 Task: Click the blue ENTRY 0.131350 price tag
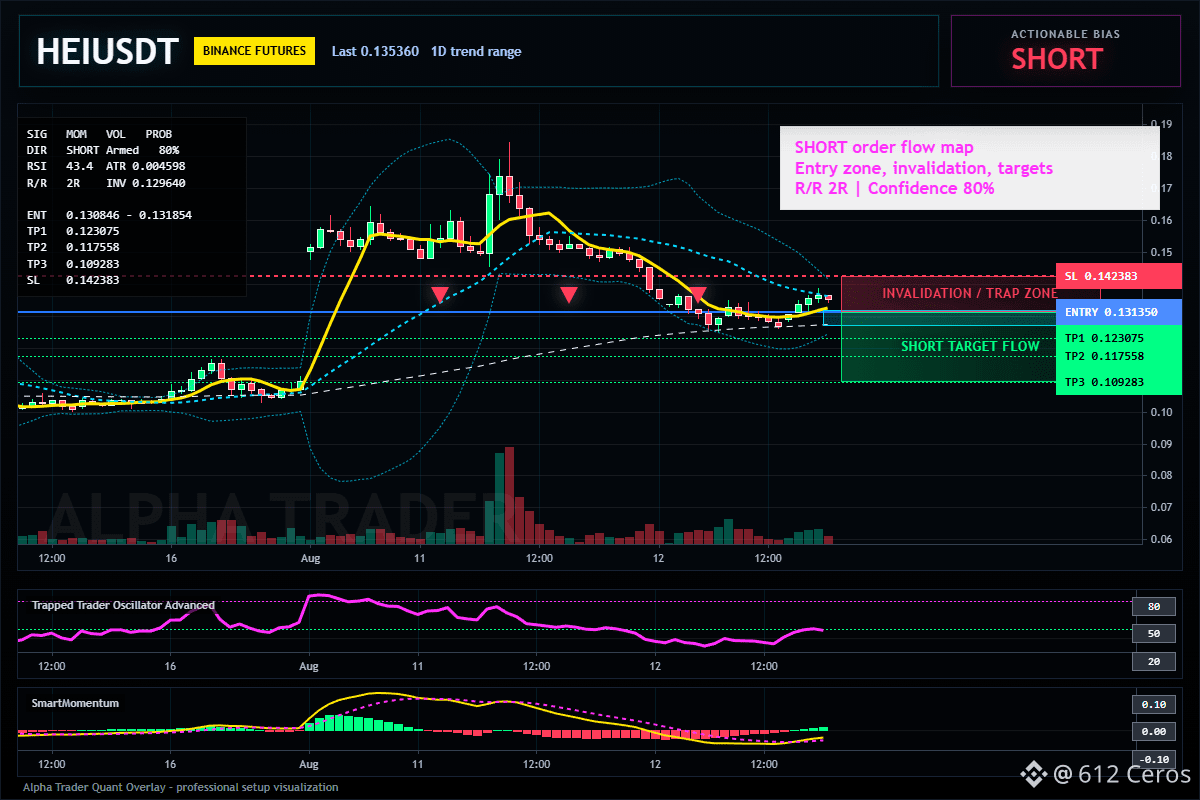(1119, 312)
